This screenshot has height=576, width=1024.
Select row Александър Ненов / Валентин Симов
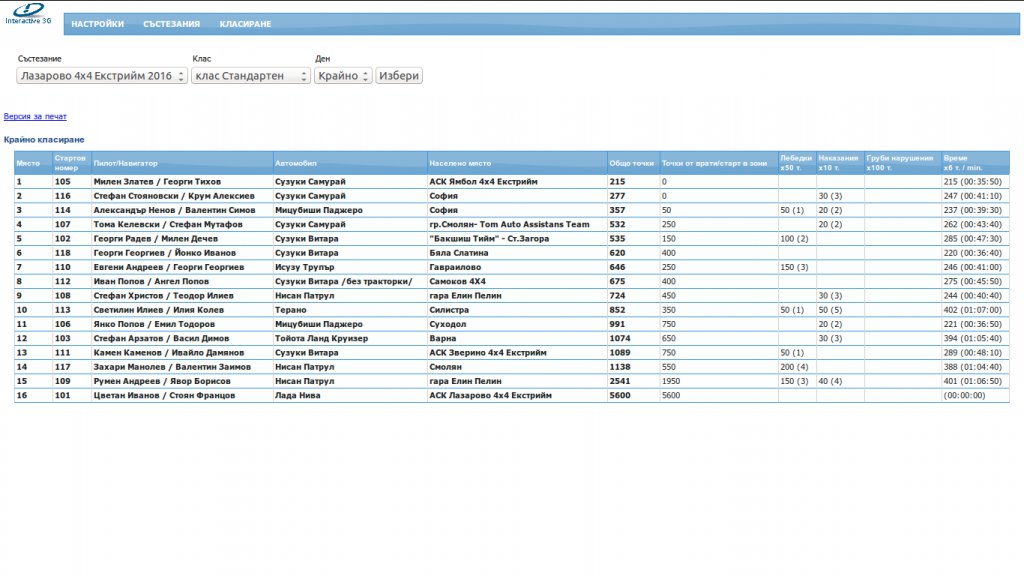point(512,210)
